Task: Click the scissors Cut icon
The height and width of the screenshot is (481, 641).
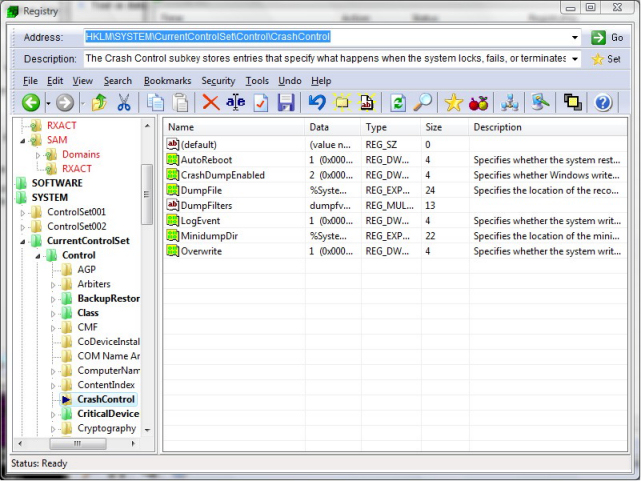Action: coord(124,102)
